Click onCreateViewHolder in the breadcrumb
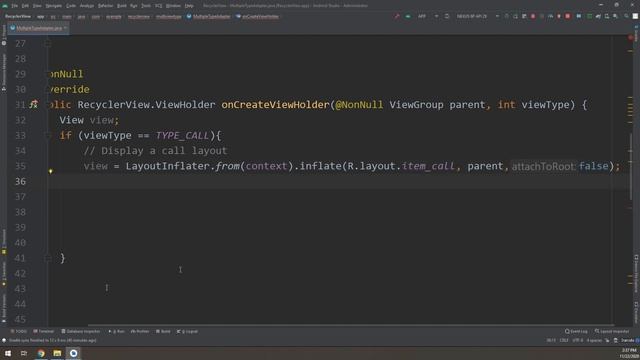This screenshot has height=360, width=640. coord(257,16)
